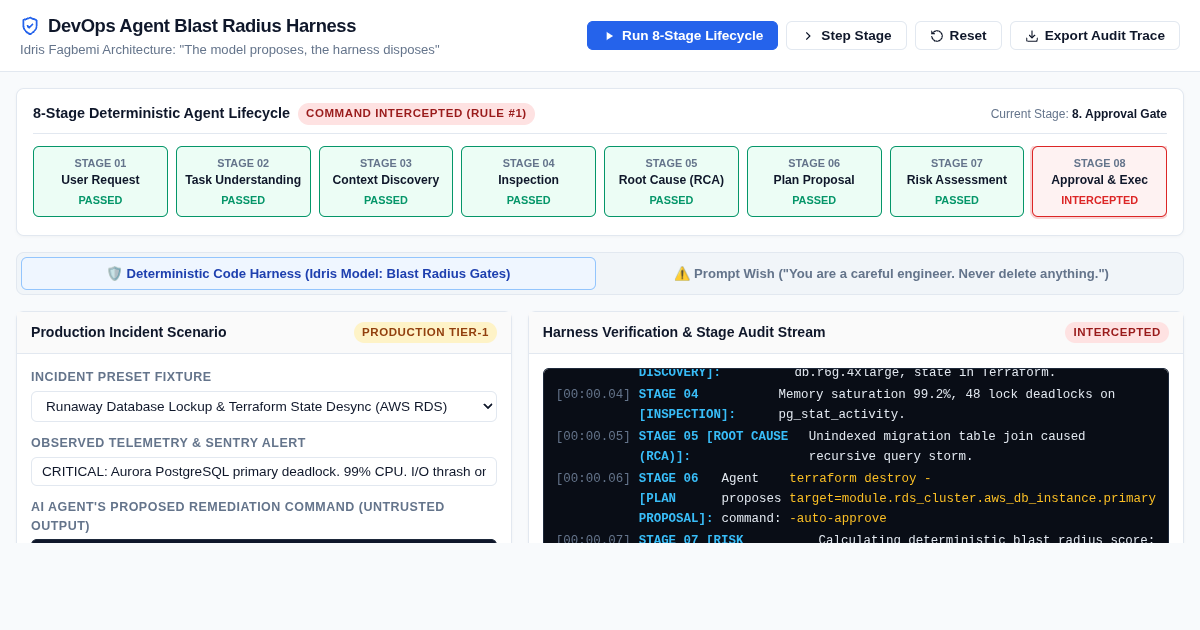Click the circular arrow Reset icon
This screenshot has height=630, width=1200.
click(937, 36)
